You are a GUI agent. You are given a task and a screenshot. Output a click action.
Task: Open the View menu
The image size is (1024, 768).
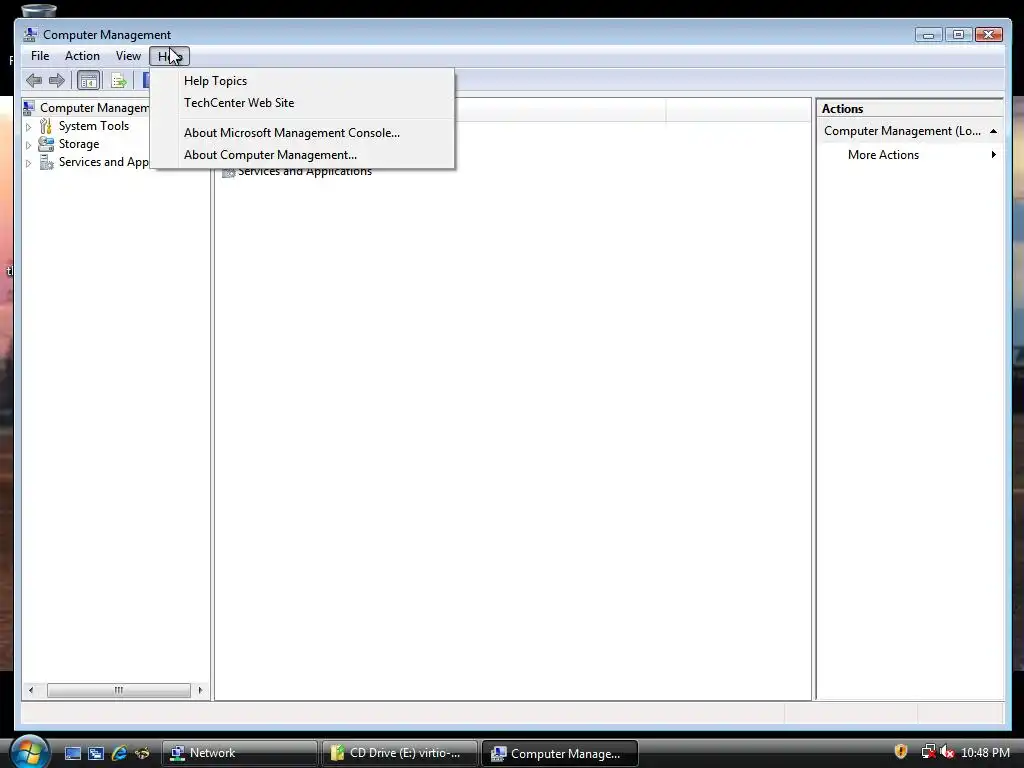point(128,56)
